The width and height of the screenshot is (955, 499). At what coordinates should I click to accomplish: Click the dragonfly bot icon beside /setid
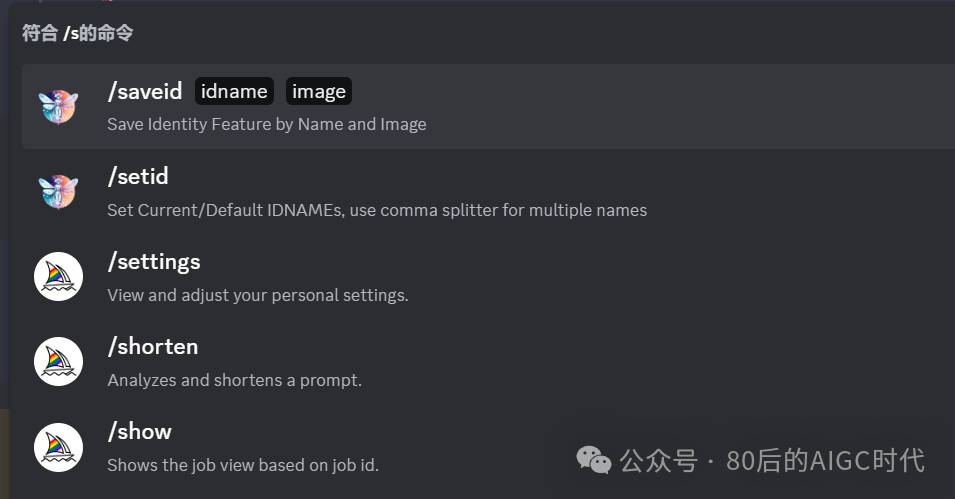(58, 191)
